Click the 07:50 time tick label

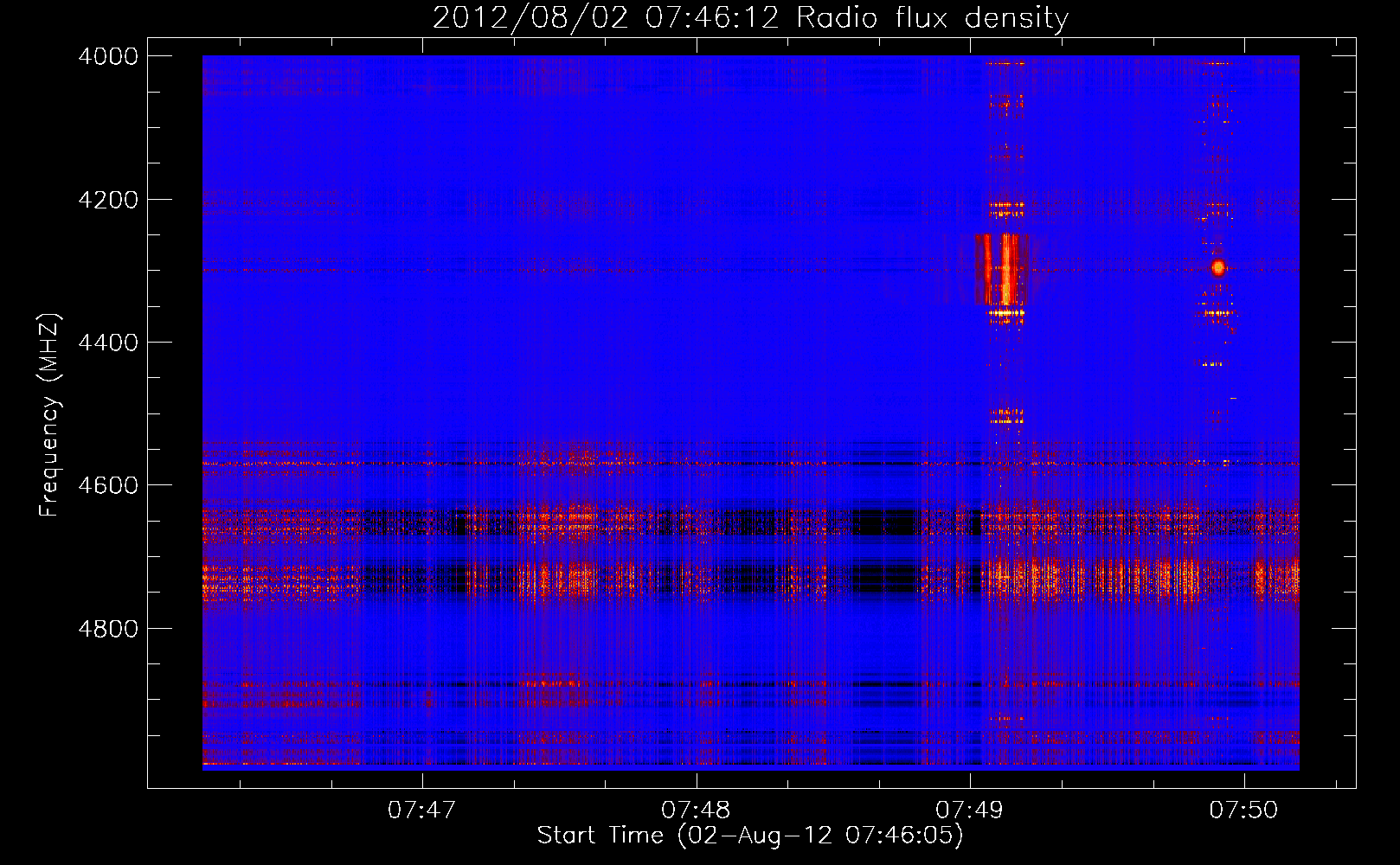click(x=1243, y=810)
